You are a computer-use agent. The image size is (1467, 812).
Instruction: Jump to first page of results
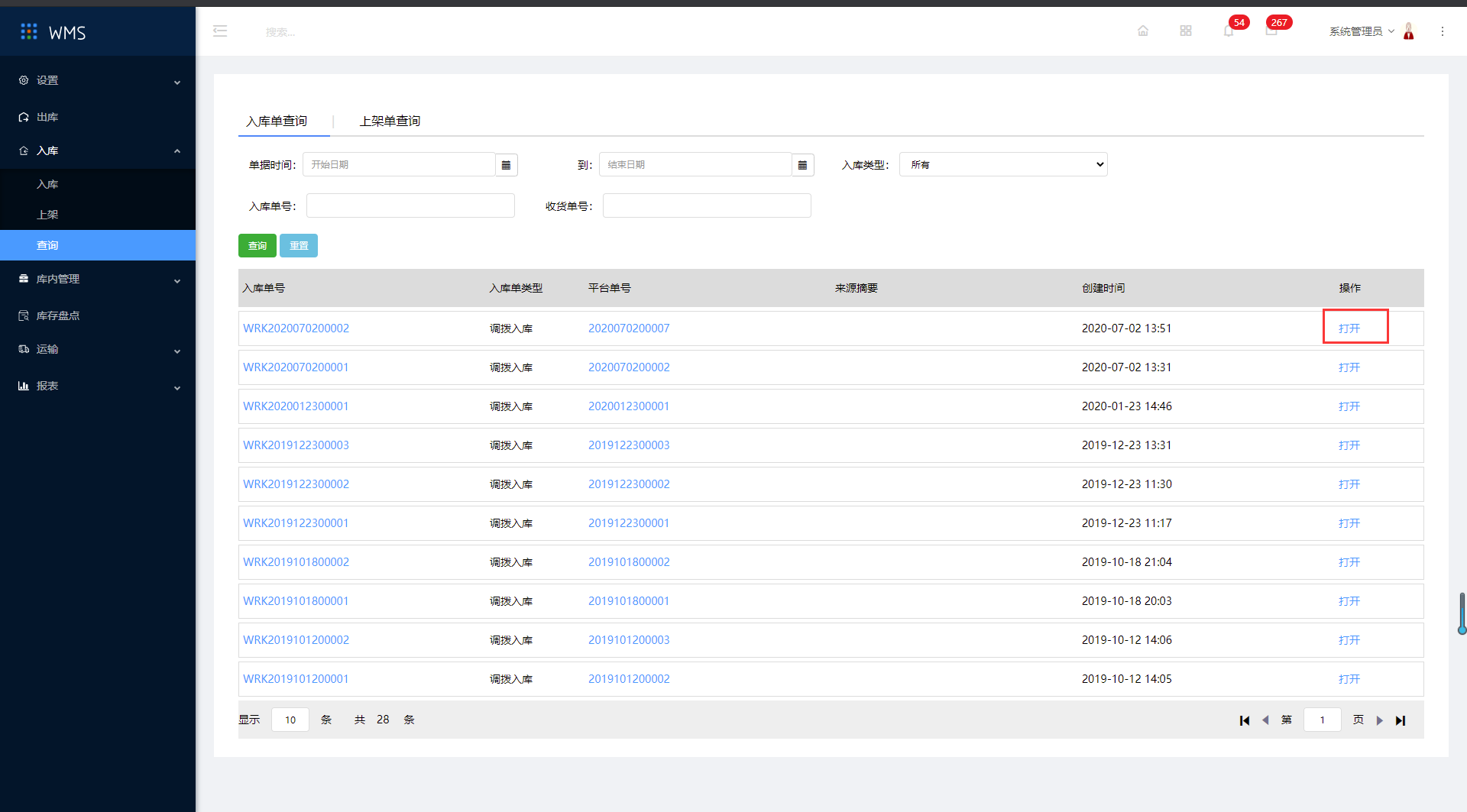point(1245,720)
